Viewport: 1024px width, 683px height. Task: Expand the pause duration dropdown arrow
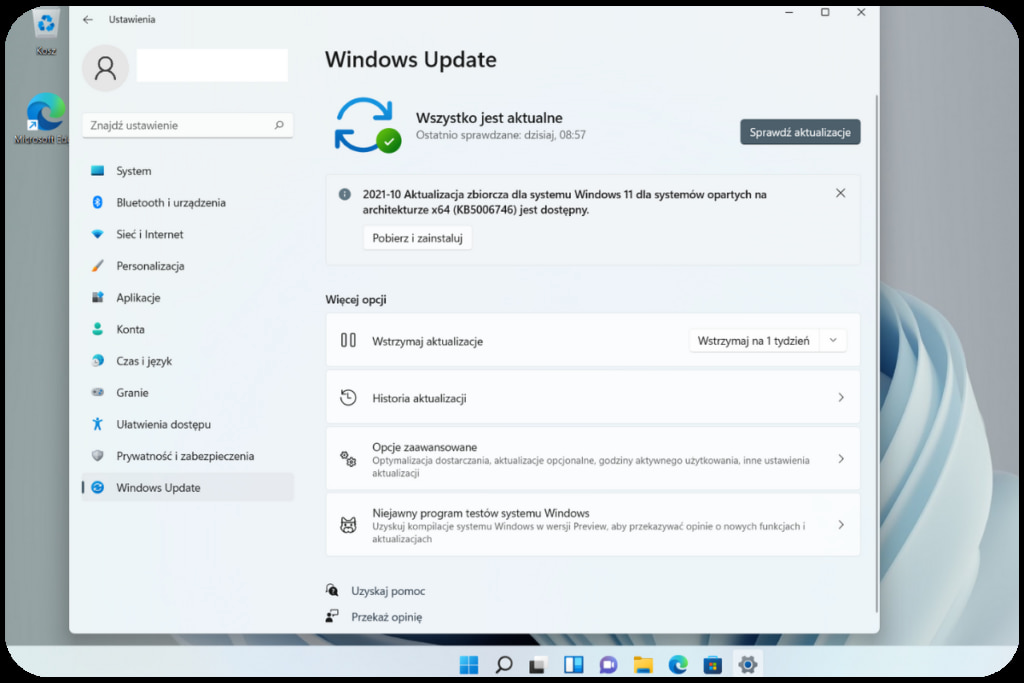click(833, 340)
